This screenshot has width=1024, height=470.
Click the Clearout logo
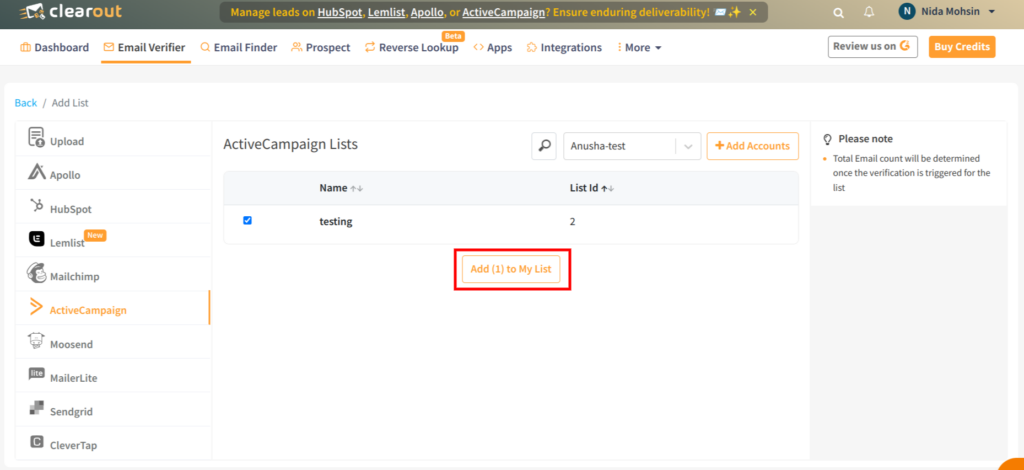click(x=71, y=12)
